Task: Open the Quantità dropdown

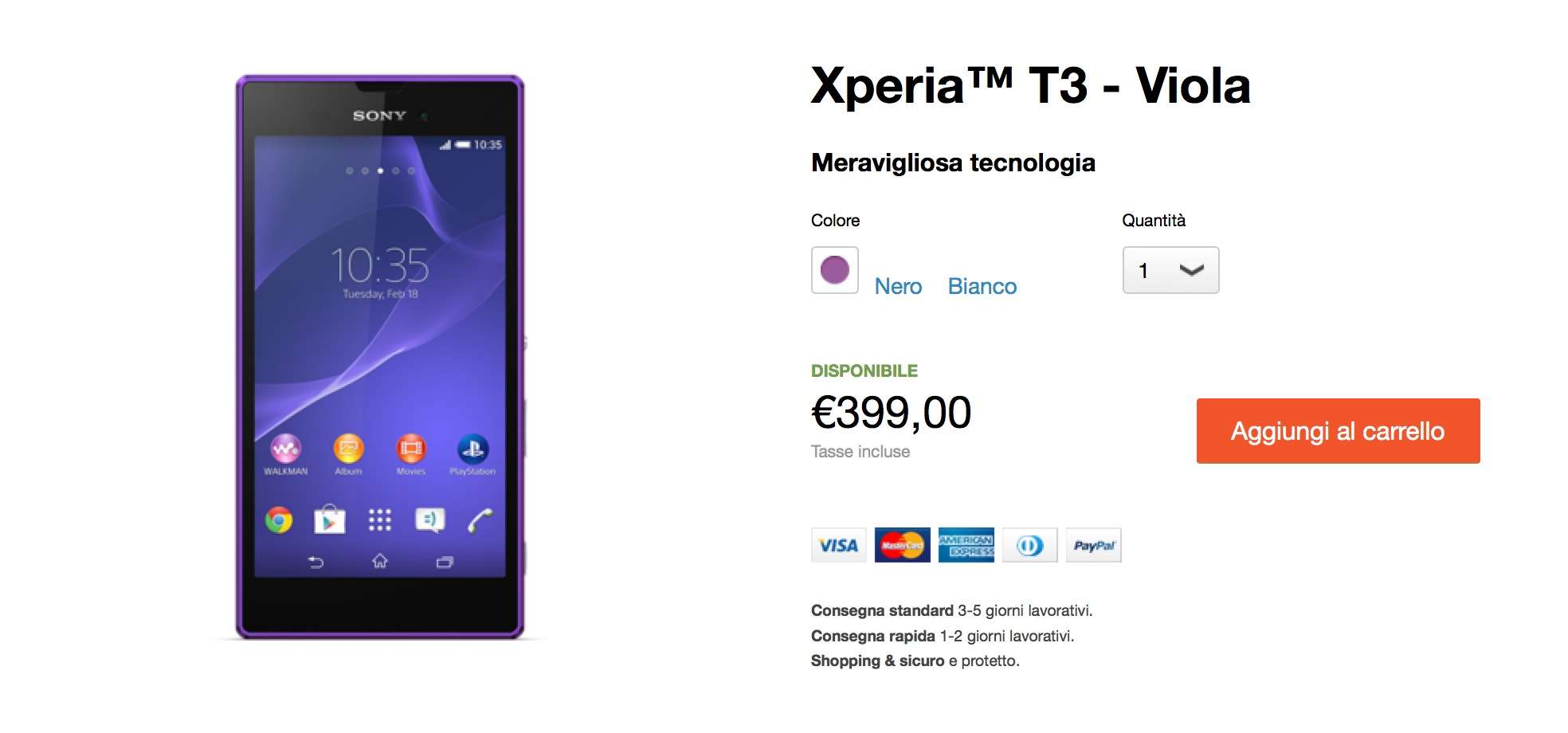Action: tap(1170, 270)
